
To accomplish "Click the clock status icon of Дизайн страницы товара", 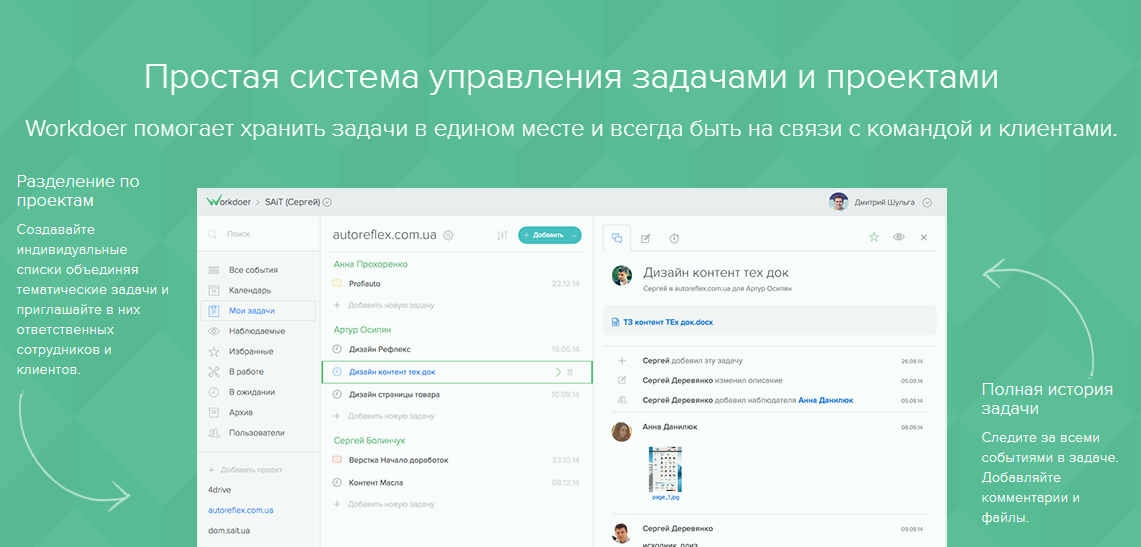I will [336, 394].
